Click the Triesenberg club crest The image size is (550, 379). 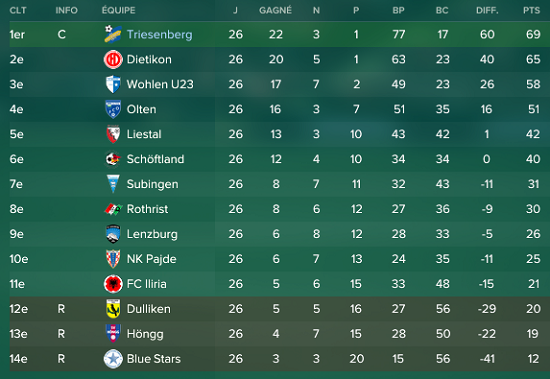pyautogui.click(x=113, y=34)
